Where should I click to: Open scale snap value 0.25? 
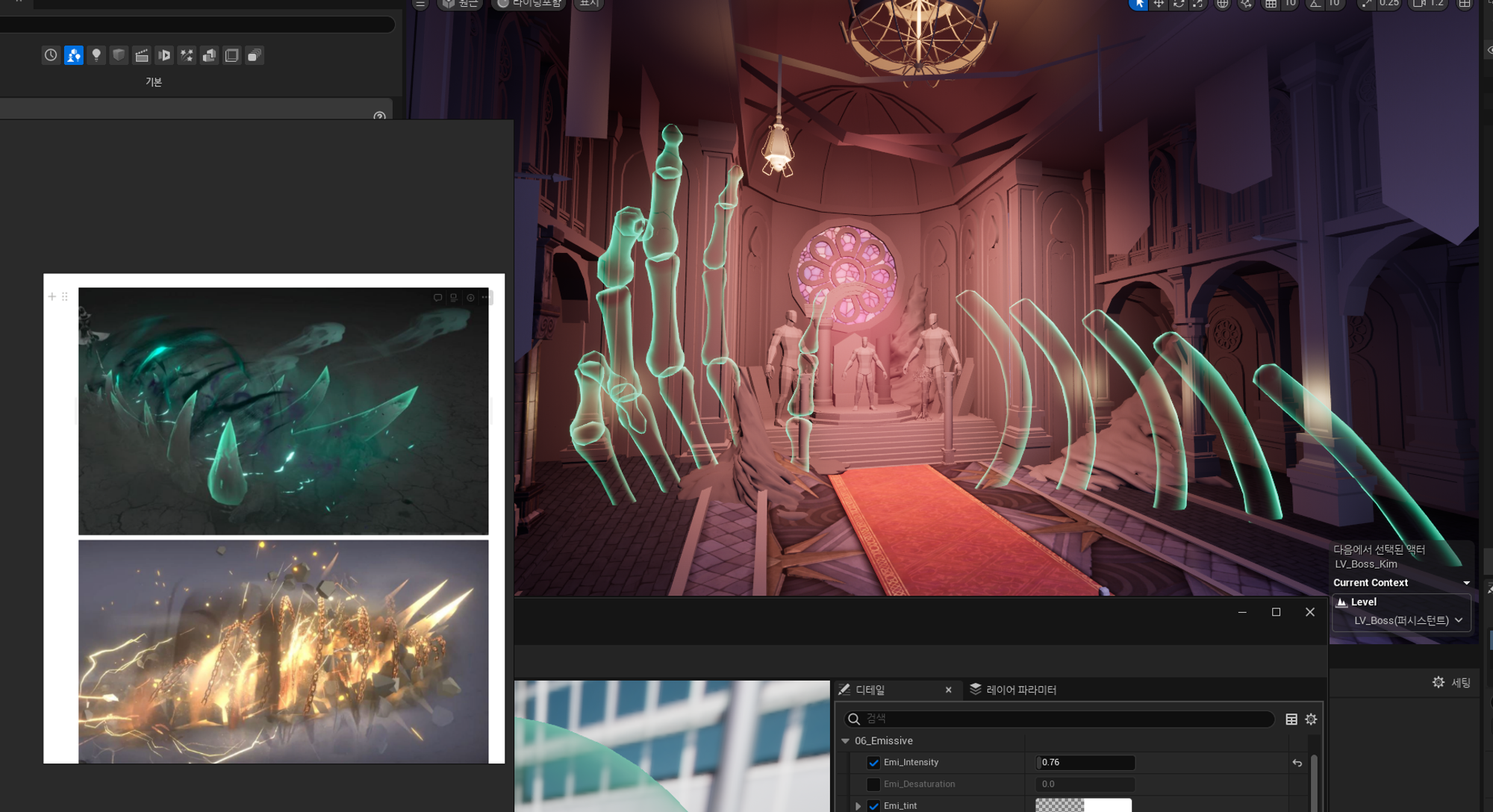pyautogui.click(x=1388, y=4)
